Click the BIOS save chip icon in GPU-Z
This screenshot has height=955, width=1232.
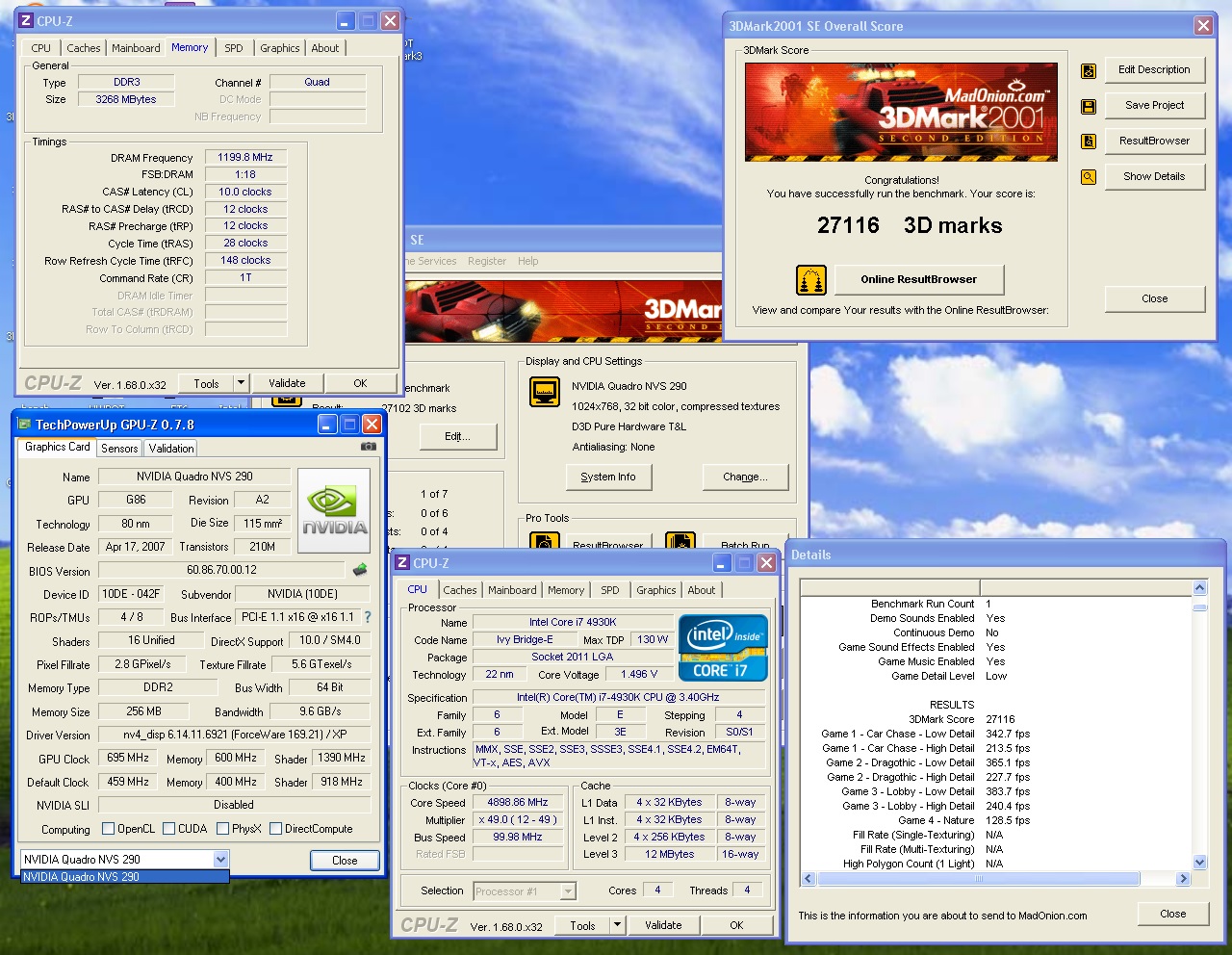[360, 570]
